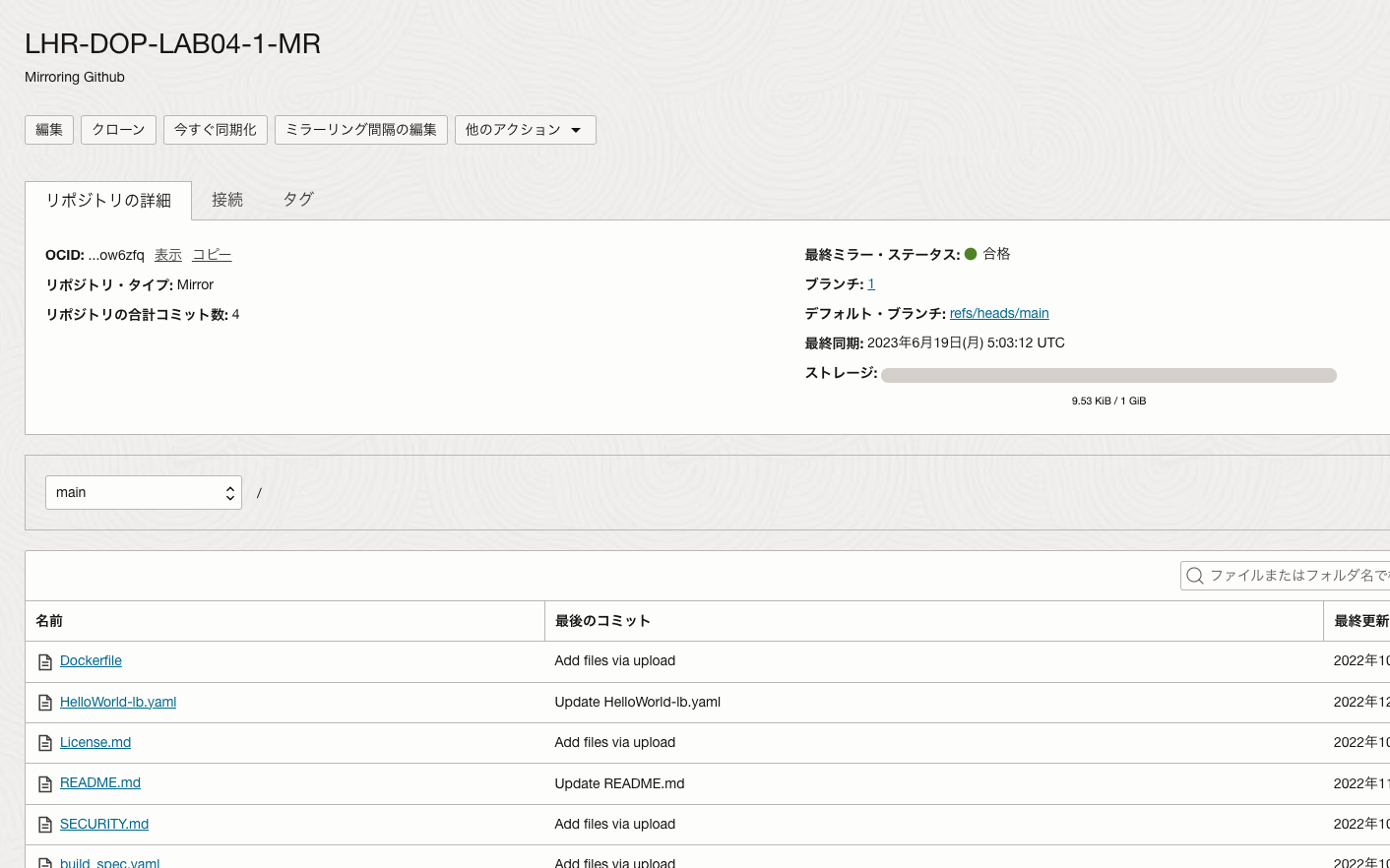Screen dimensions: 1390x868
Task: Click the 表示 link next to OCID
Action: click(168, 255)
